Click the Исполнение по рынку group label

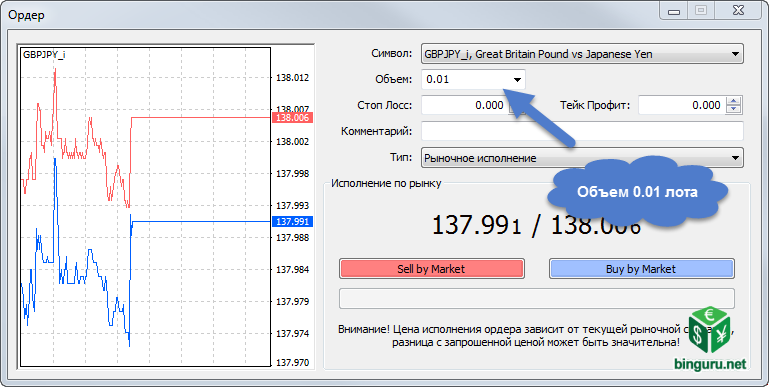click(386, 183)
